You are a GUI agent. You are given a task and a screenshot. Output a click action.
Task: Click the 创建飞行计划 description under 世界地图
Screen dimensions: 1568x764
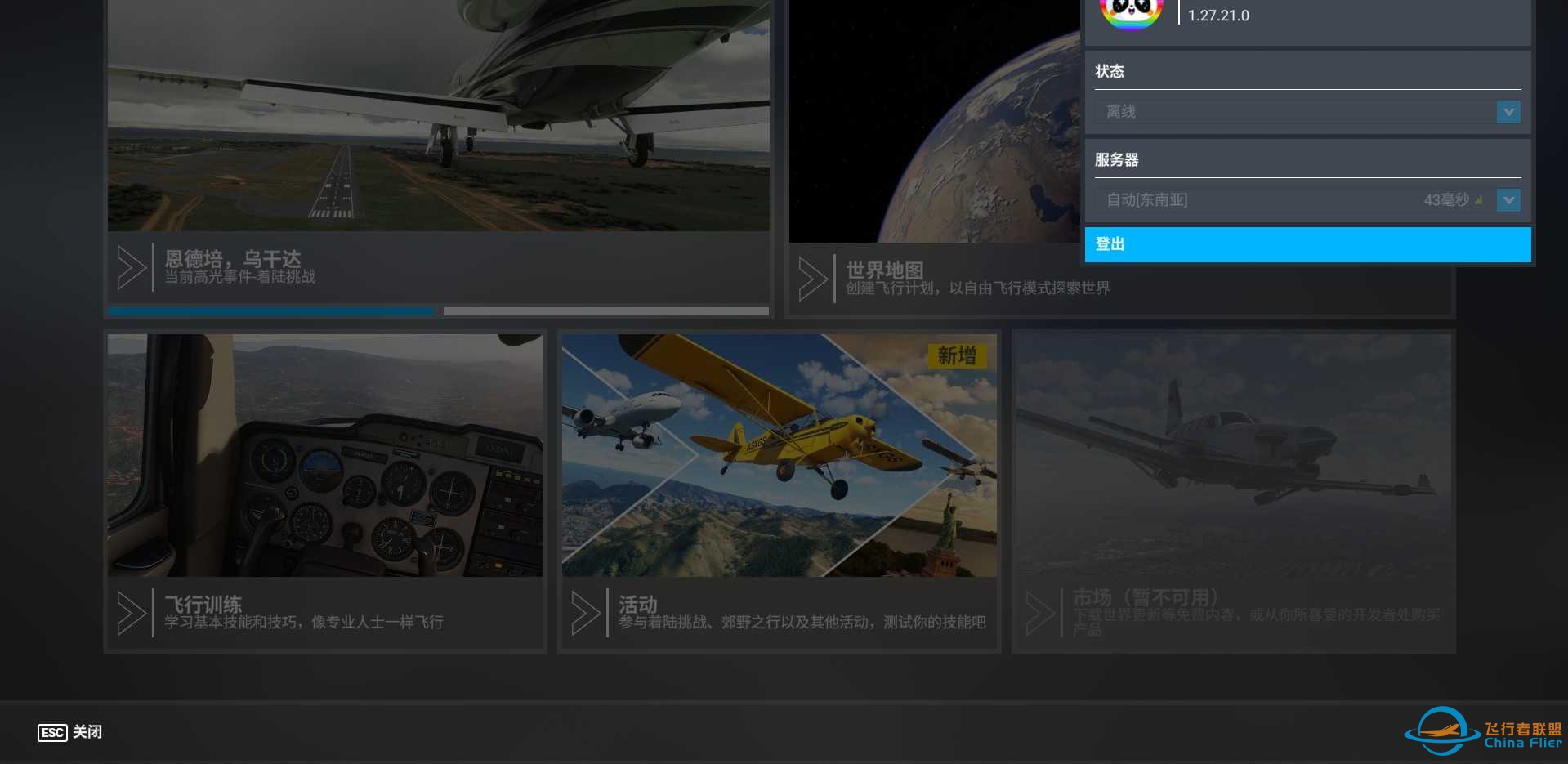(x=978, y=288)
